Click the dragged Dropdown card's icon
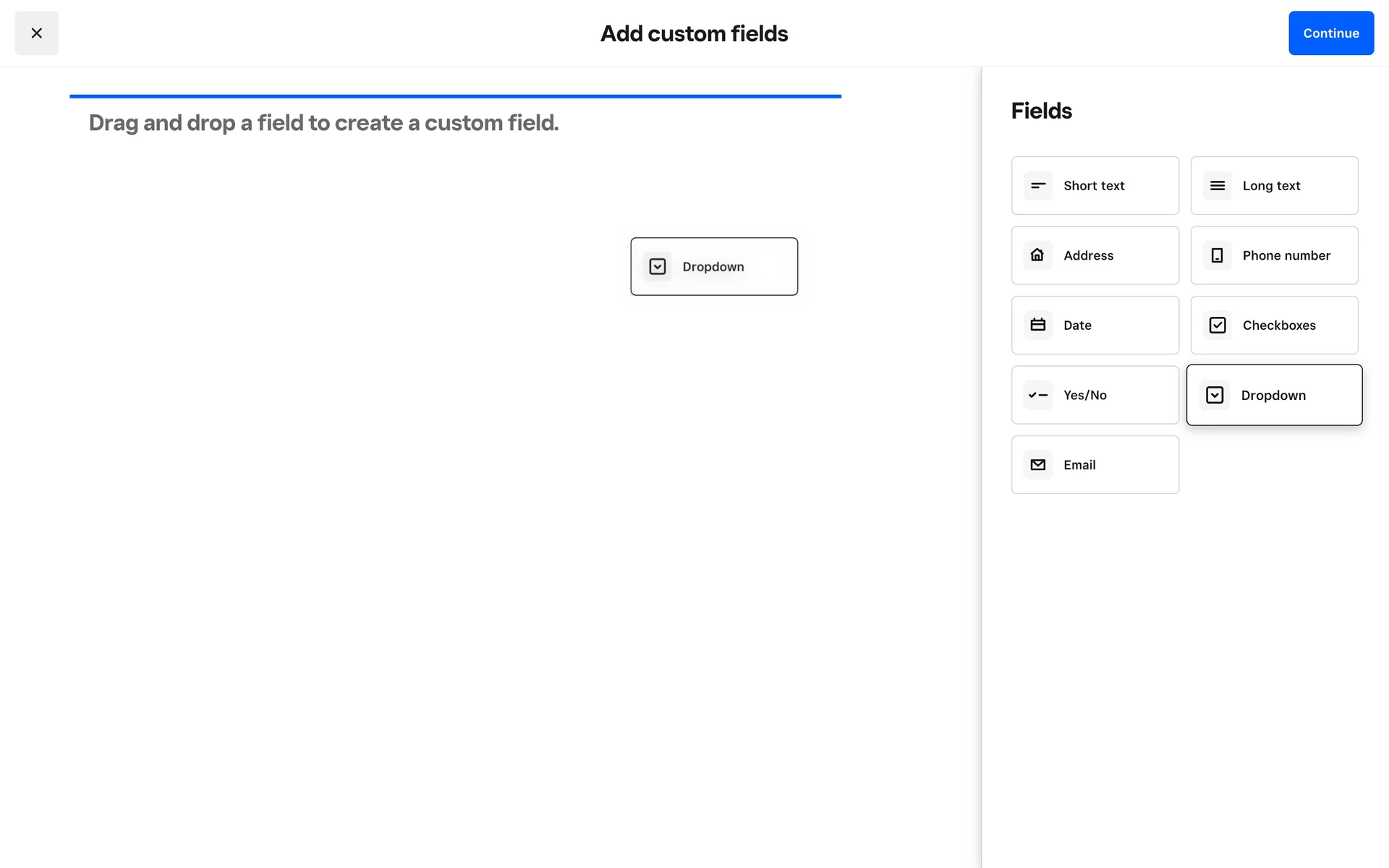This screenshot has height=868, width=1389. point(658,267)
